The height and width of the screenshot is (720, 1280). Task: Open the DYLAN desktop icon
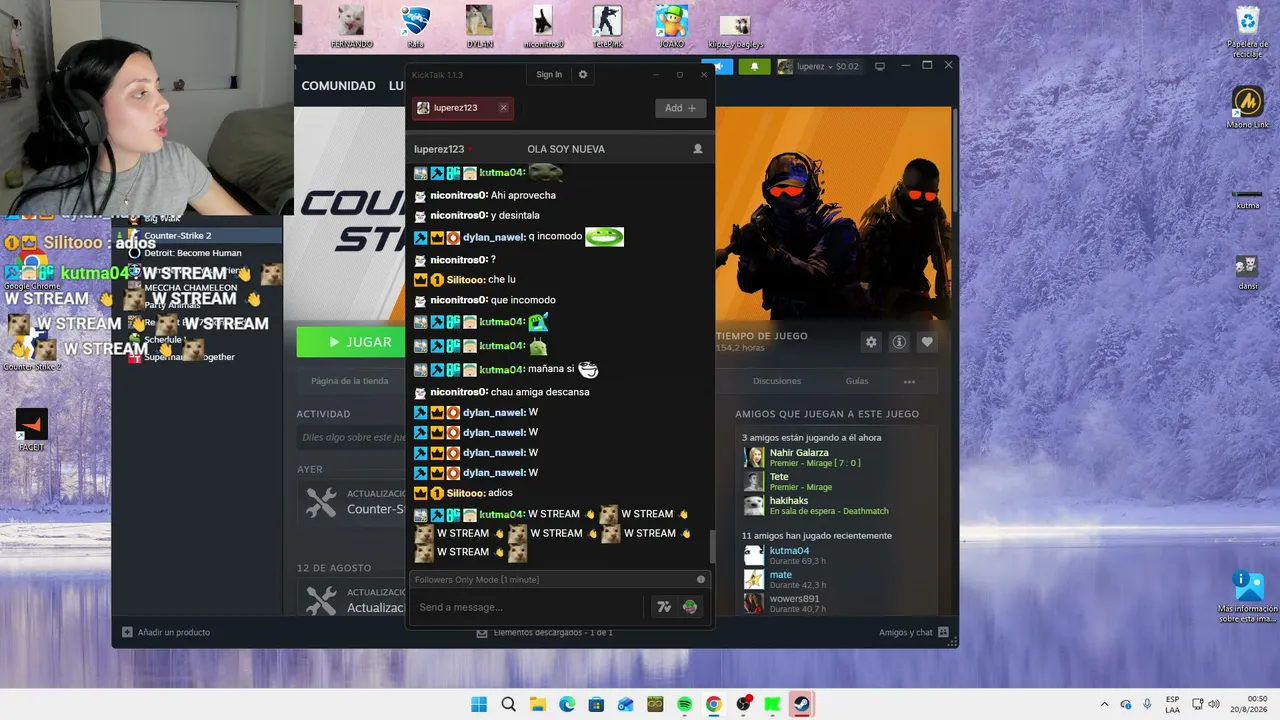[x=480, y=26]
